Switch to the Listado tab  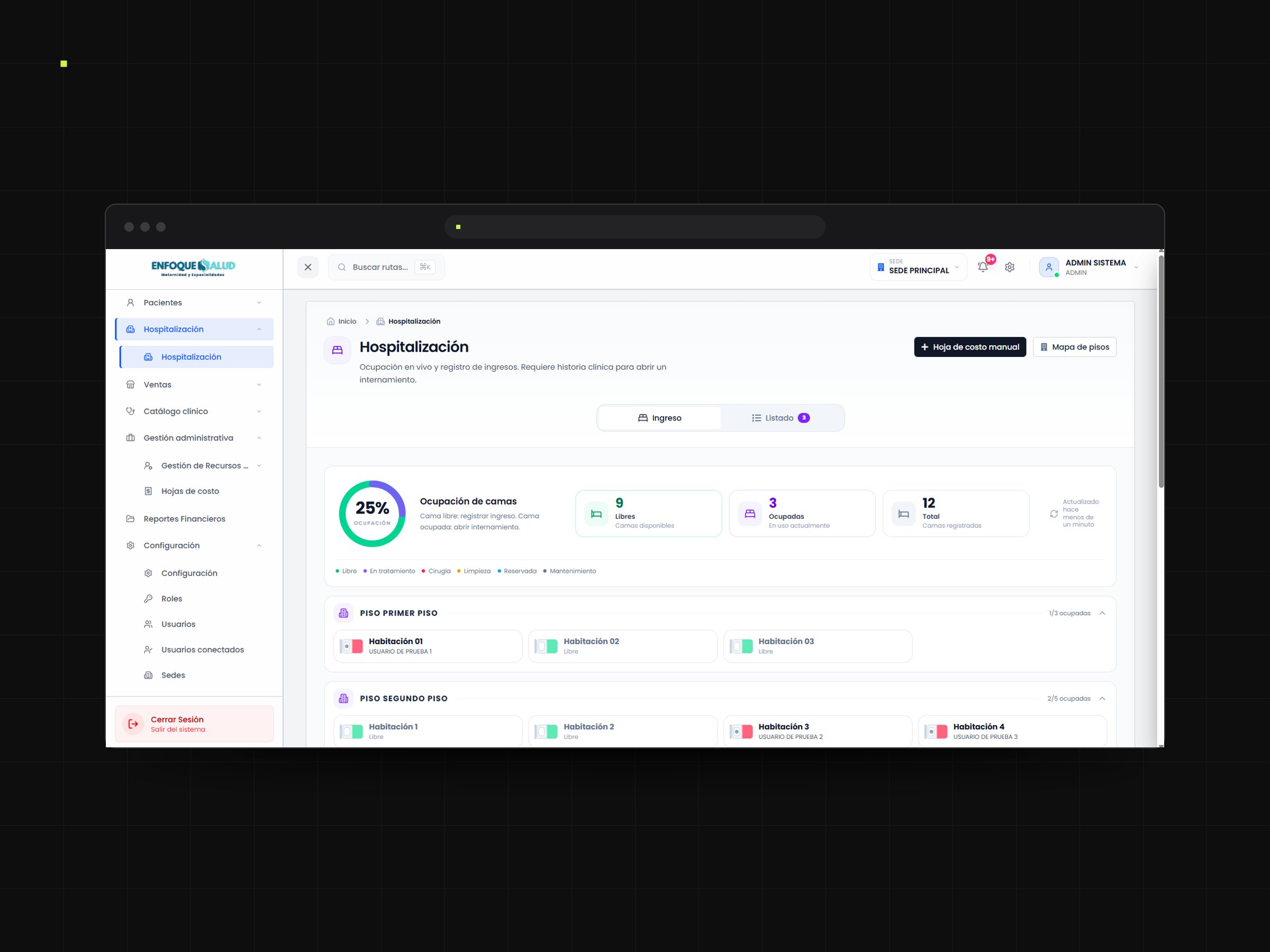(781, 418)
